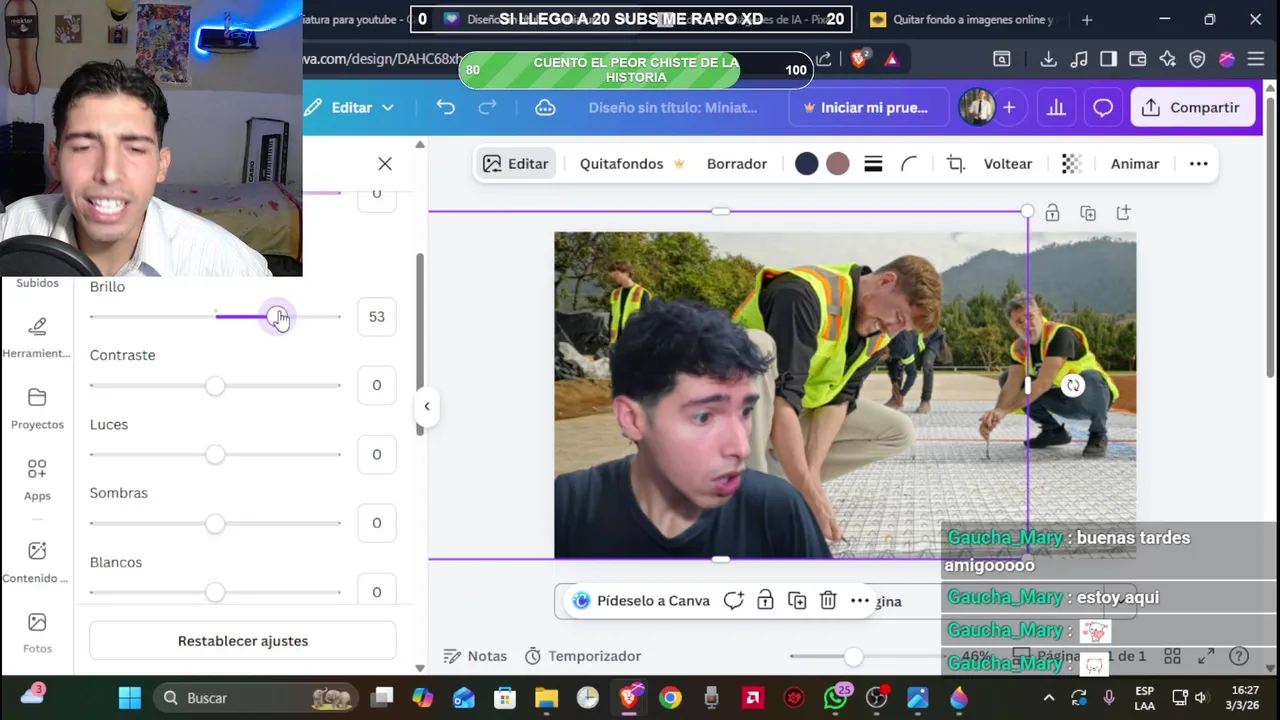Open Proyectos in the Canva sidebar
The width and height of the screenshot is (1280, 720).
pyautogui.click(x=37, y=408)
